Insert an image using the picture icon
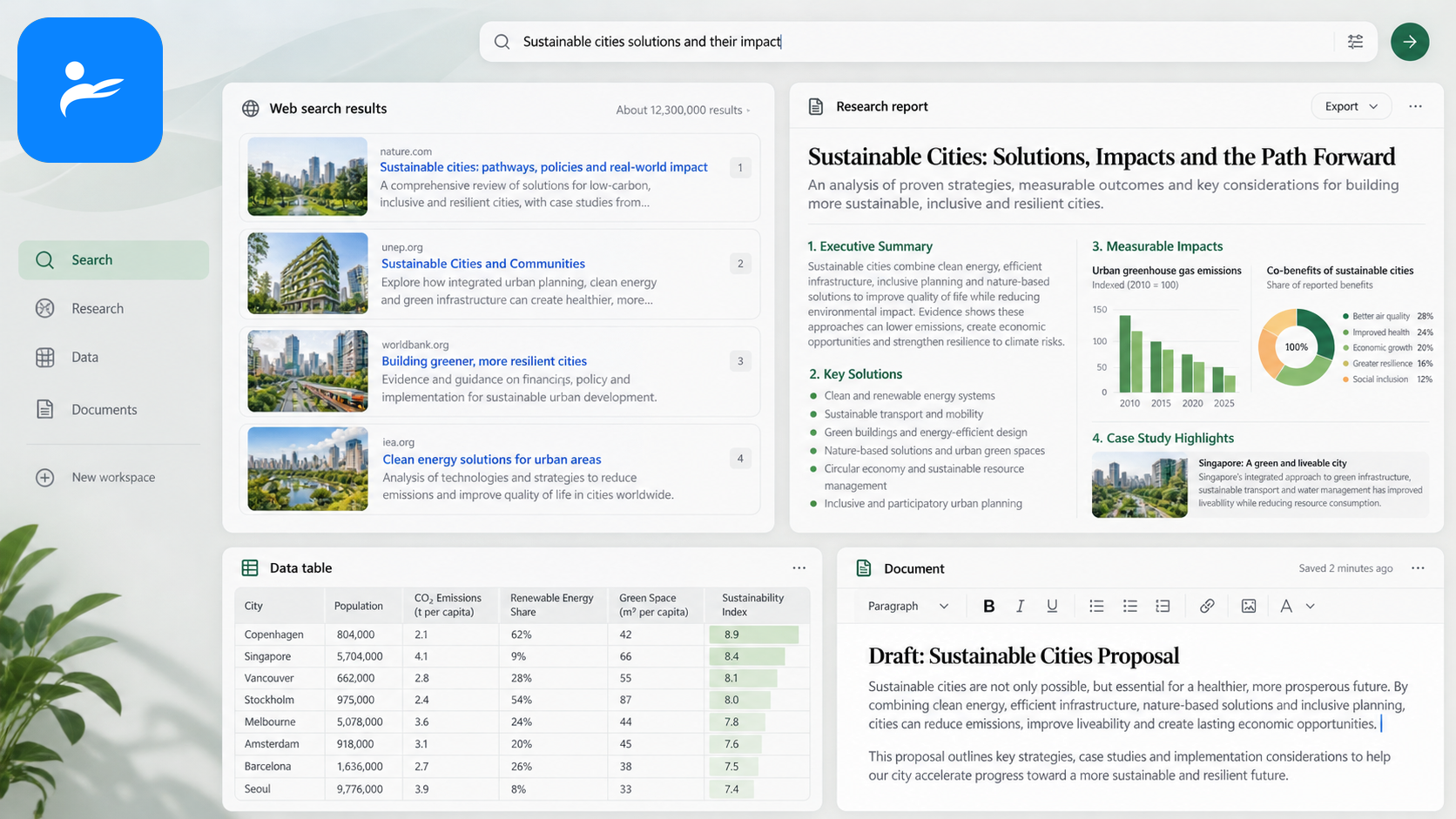 pos(1249,606)
